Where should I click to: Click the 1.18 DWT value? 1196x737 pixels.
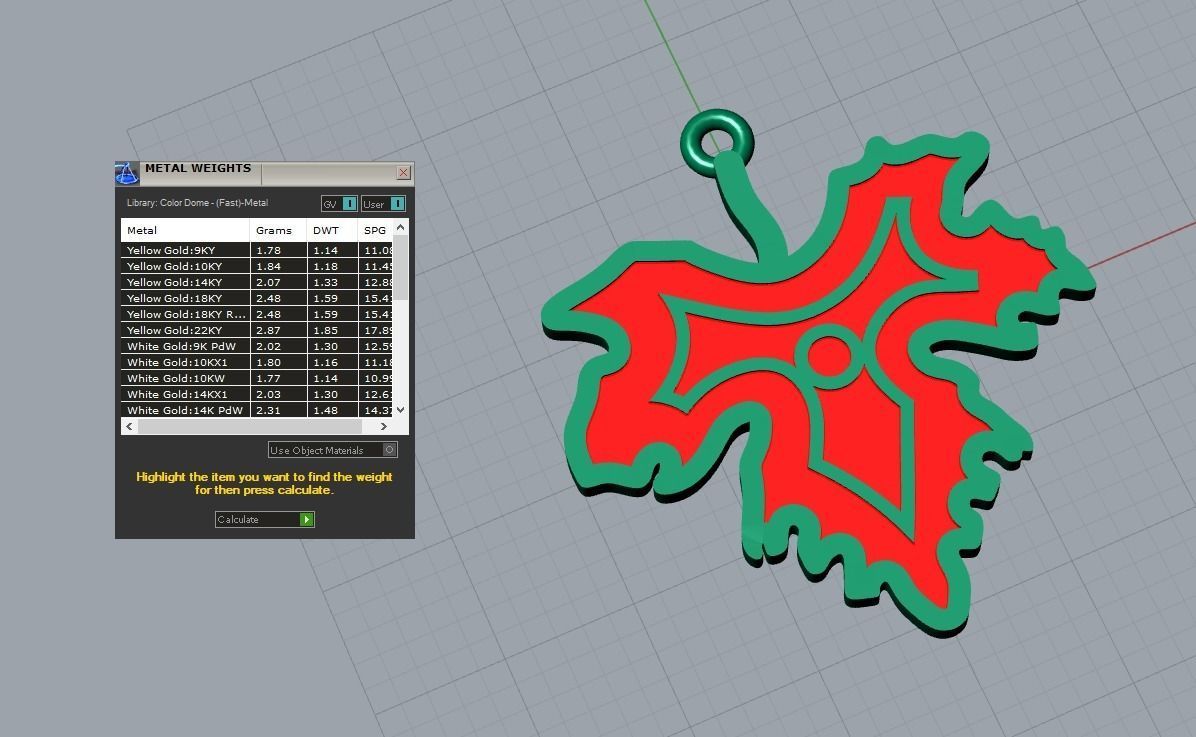pyautogui.click(x=326, y=266)
